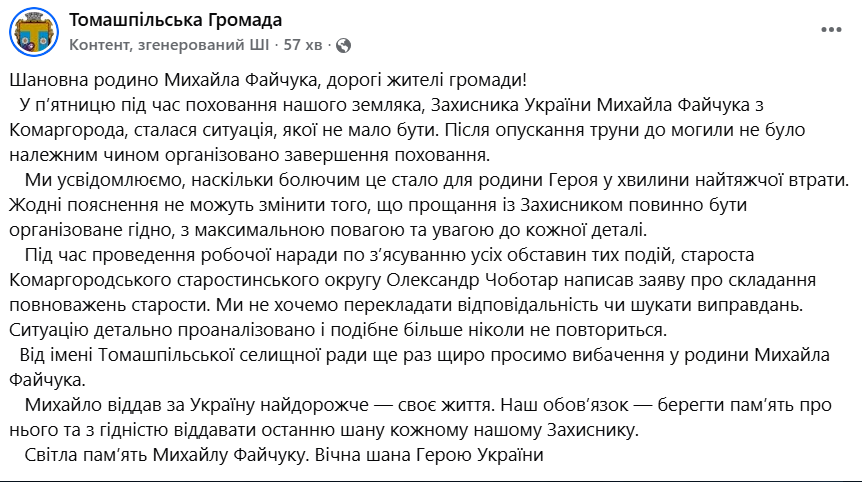Open the post options three-dot menu
This screenshot has height=482, width=862.
click(x=831, y=30)
